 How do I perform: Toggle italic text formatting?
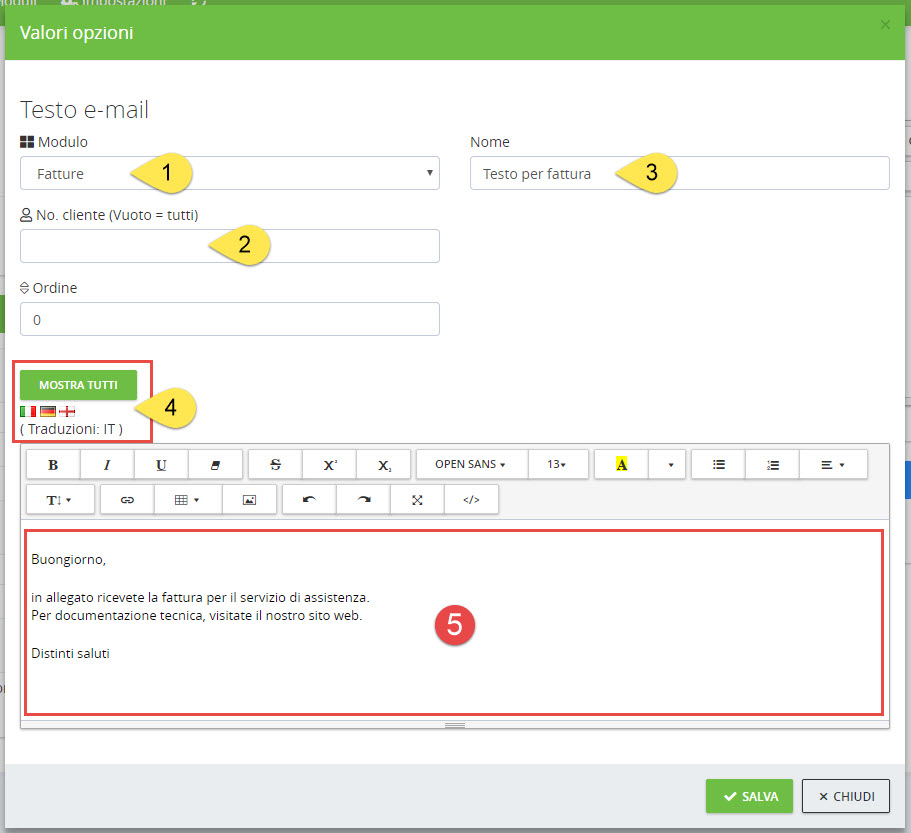point(107,465)
